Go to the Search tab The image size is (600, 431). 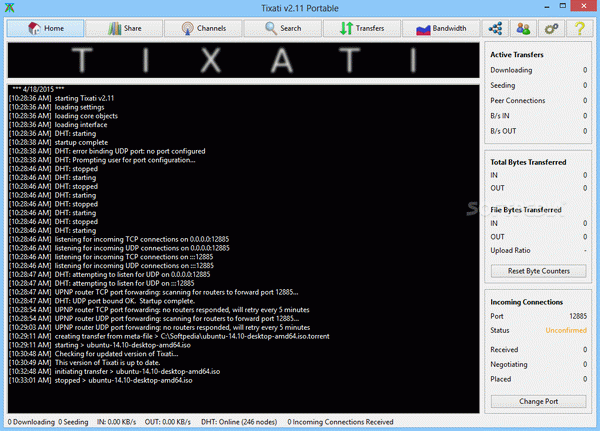(283, 28)
